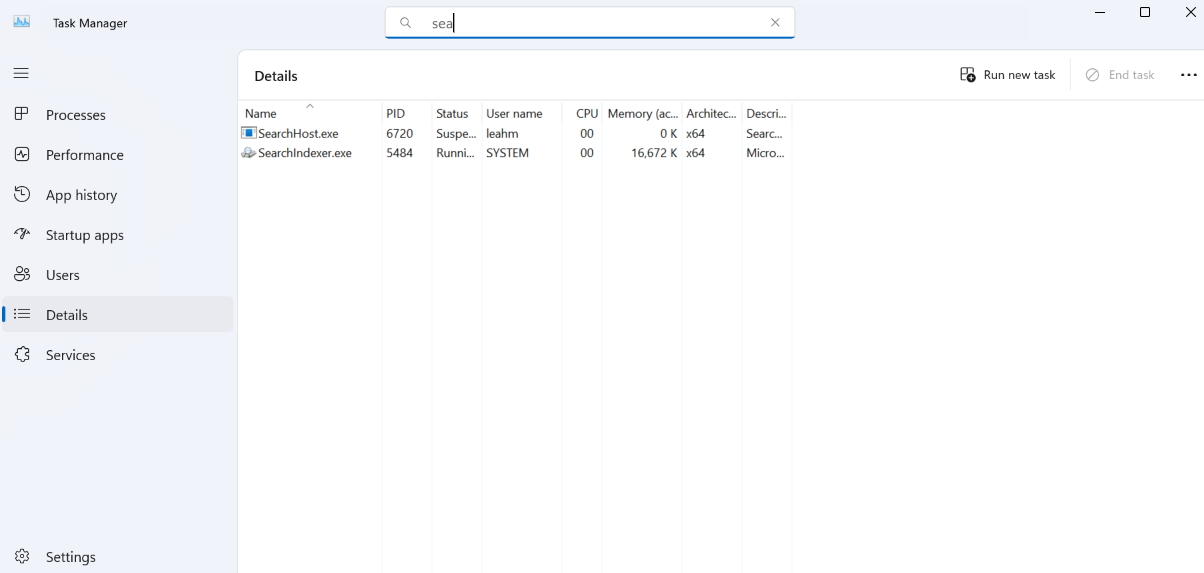
Task: Click the Running status of SearchIndexer.exe
Action: pos(455,153)
